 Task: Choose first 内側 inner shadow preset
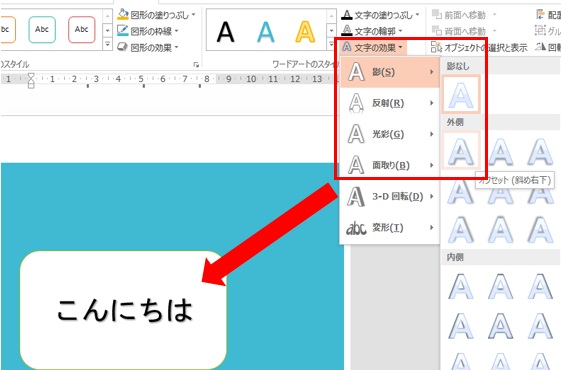point(461,286)
